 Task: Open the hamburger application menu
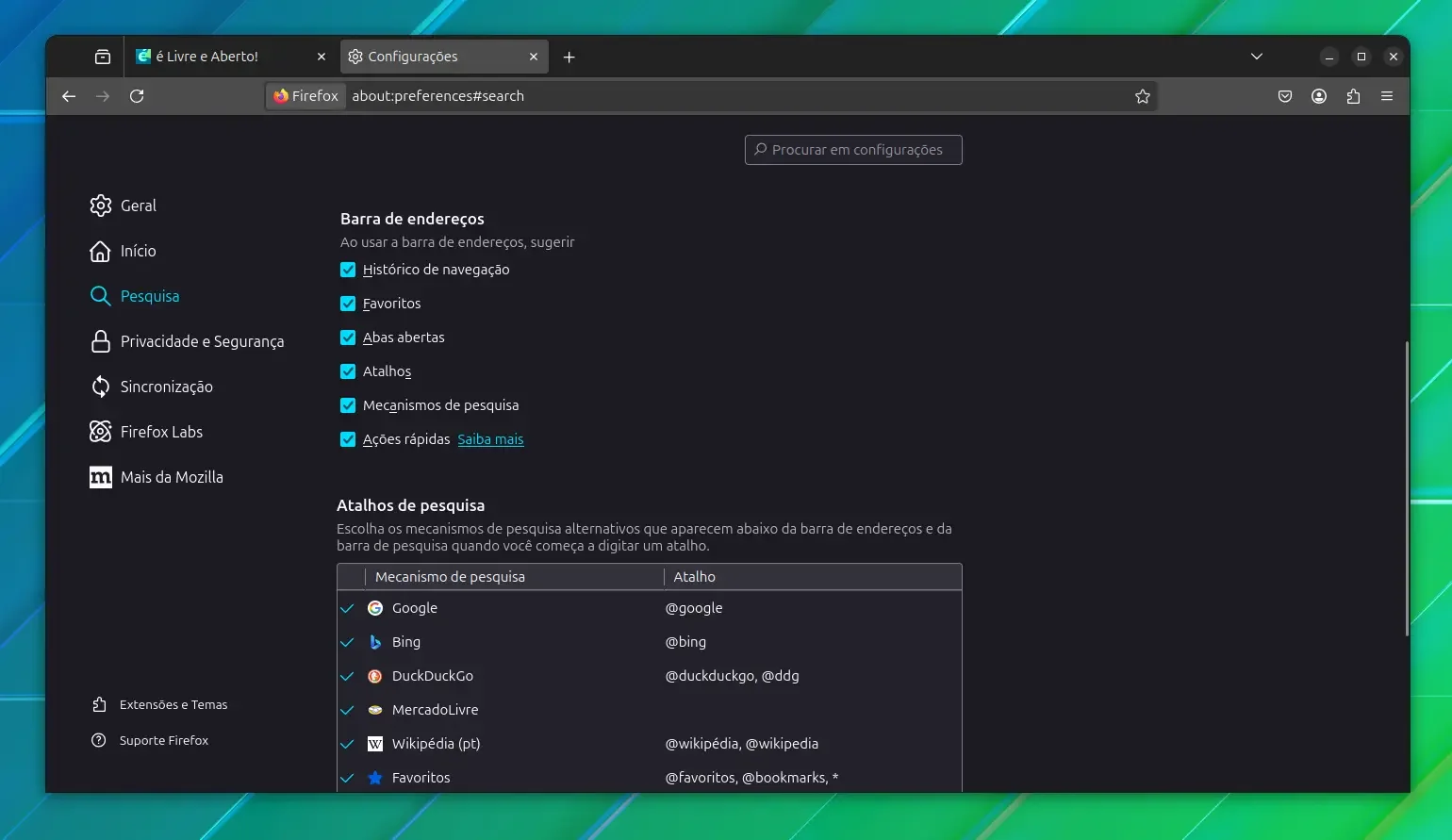point(1387,96)
